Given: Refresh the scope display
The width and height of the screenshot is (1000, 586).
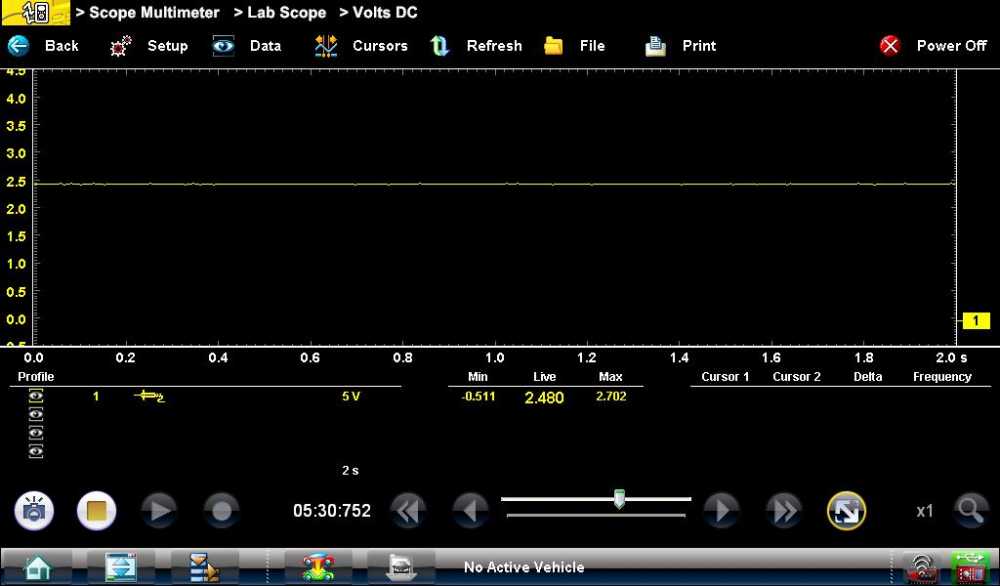Looking at the screenshot, I should tap(440, 45).
